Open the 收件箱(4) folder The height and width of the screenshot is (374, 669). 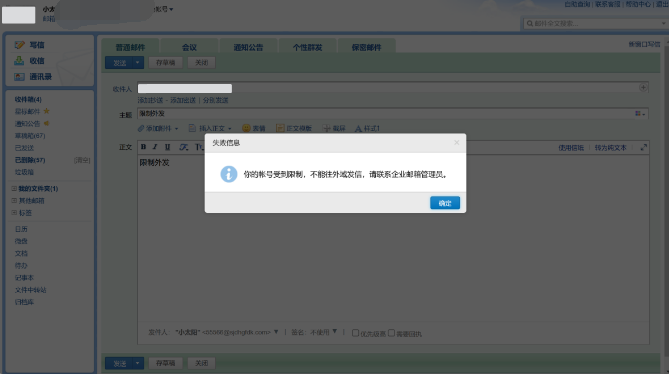(x=28, y=99)
